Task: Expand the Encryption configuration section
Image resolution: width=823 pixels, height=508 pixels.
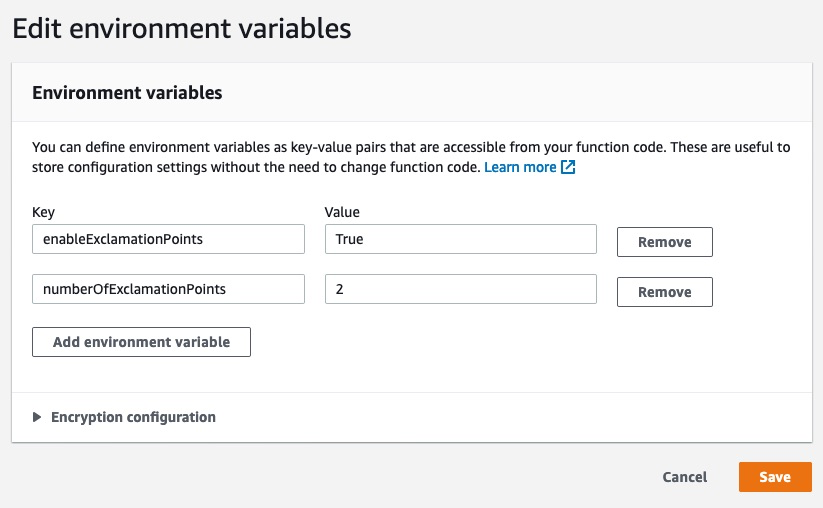Action: pyautogui.click(x=124, y=417)
